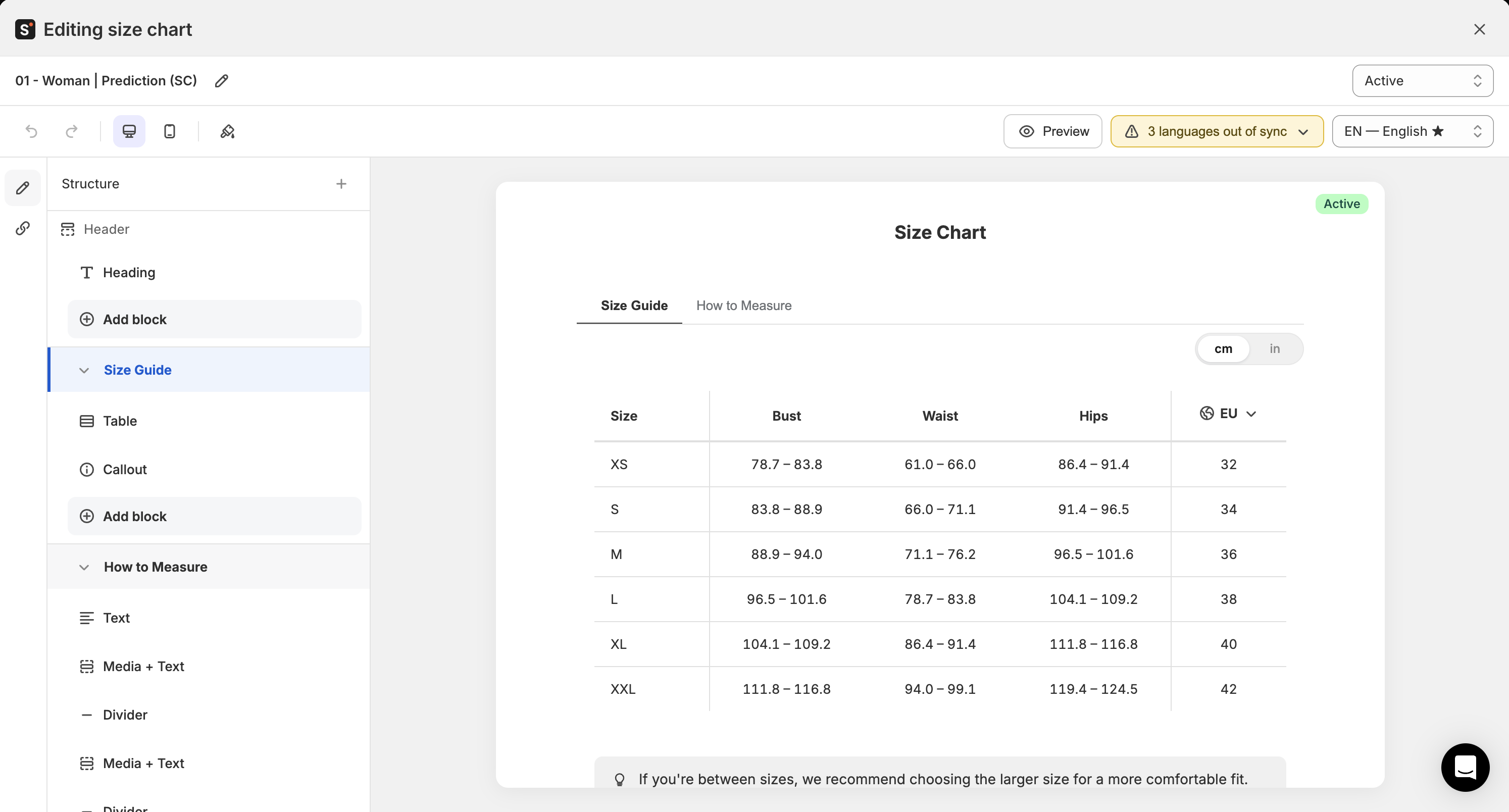
Task: Click hips value 119.4 – 124.5
Action: pyautogui.click(x=1093, y=690)
